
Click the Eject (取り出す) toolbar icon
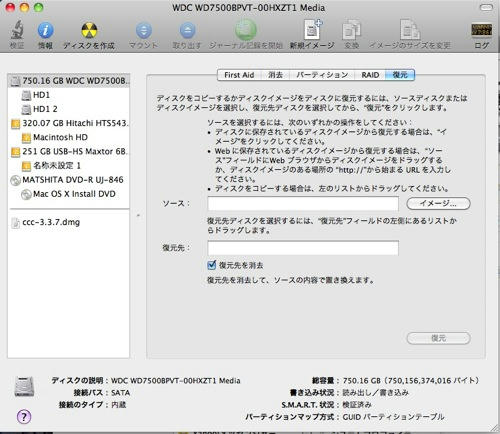pyautogui.click(x=187, y=31)
